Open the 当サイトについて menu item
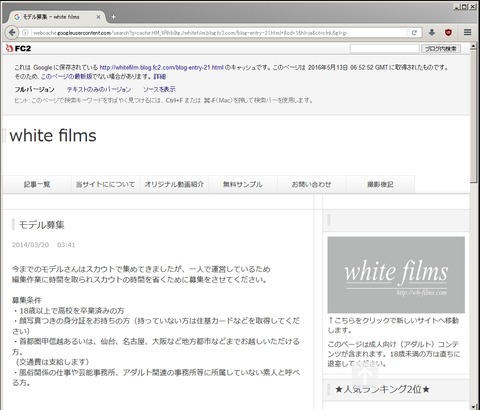480x410 pixels. (x=105, y=184)
